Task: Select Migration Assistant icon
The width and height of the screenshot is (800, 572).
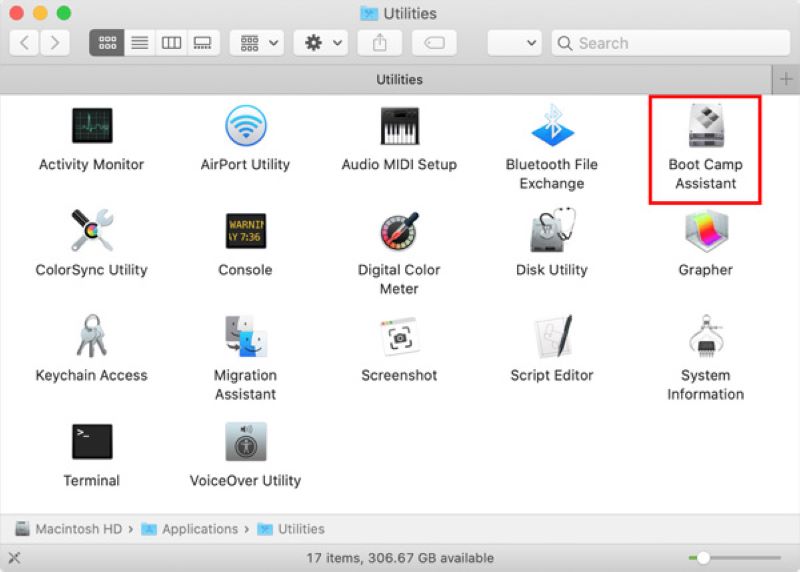Action: 246,336
